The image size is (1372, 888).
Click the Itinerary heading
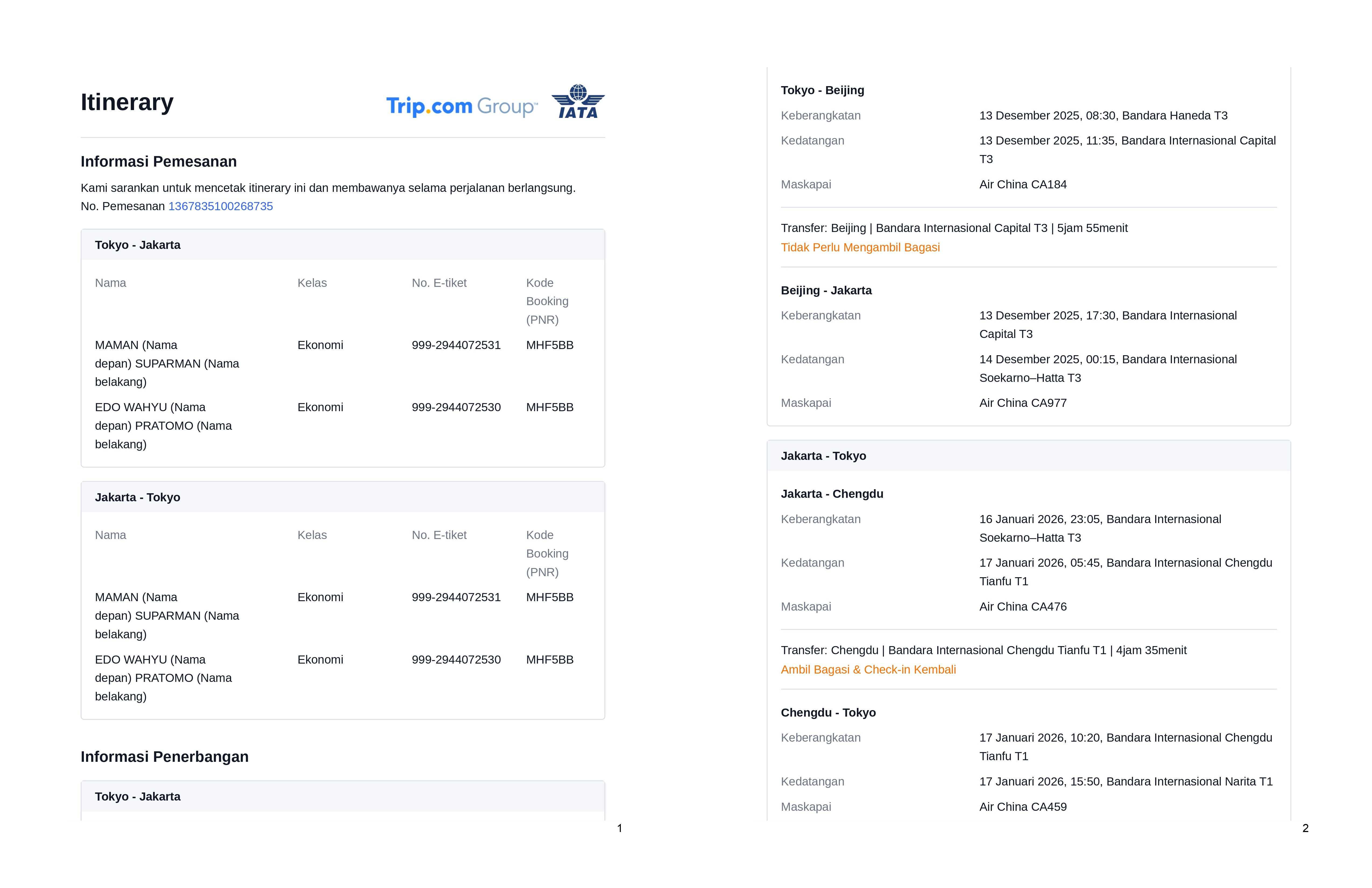click(x=127, y=102)
